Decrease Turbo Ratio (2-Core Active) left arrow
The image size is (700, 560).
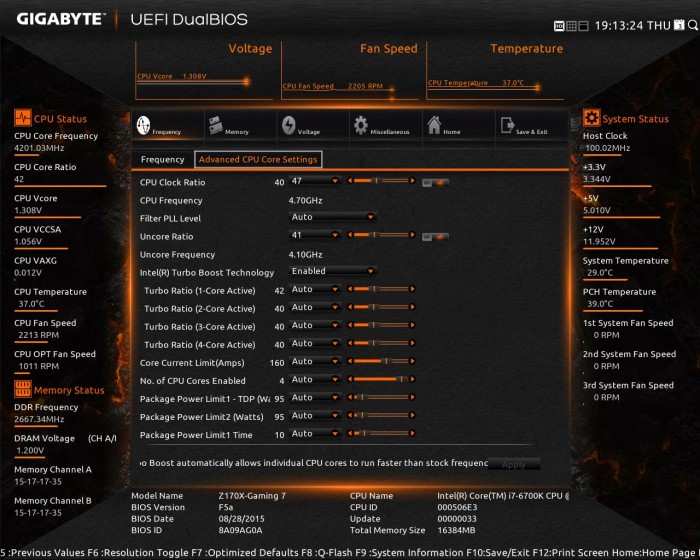tap(350, 307)
